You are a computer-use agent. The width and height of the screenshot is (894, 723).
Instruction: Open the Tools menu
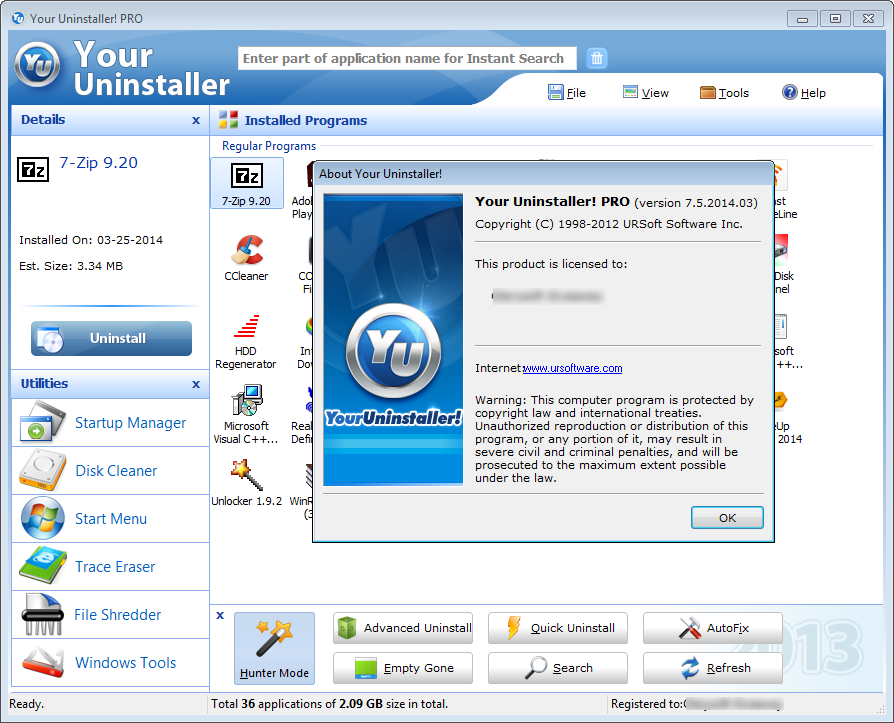(724, 93)
